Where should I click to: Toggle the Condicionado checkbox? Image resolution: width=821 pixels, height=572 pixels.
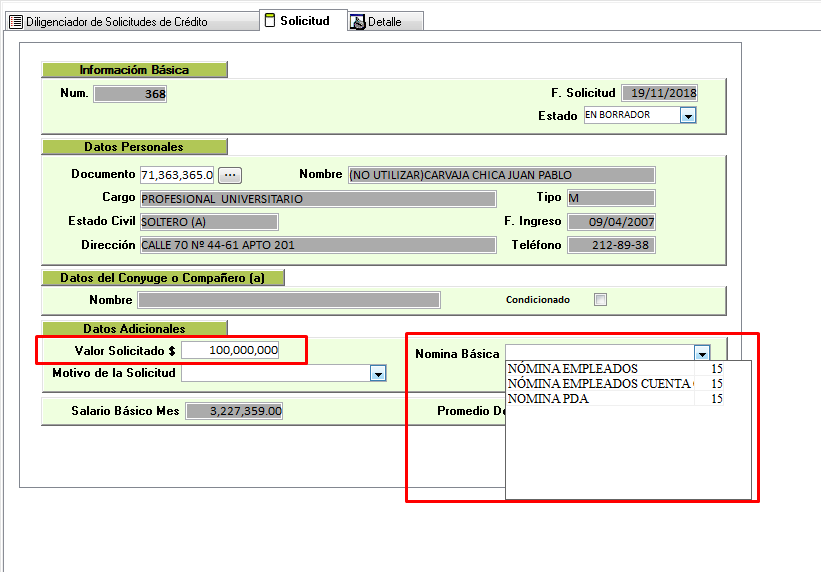[x=600, y=299]
